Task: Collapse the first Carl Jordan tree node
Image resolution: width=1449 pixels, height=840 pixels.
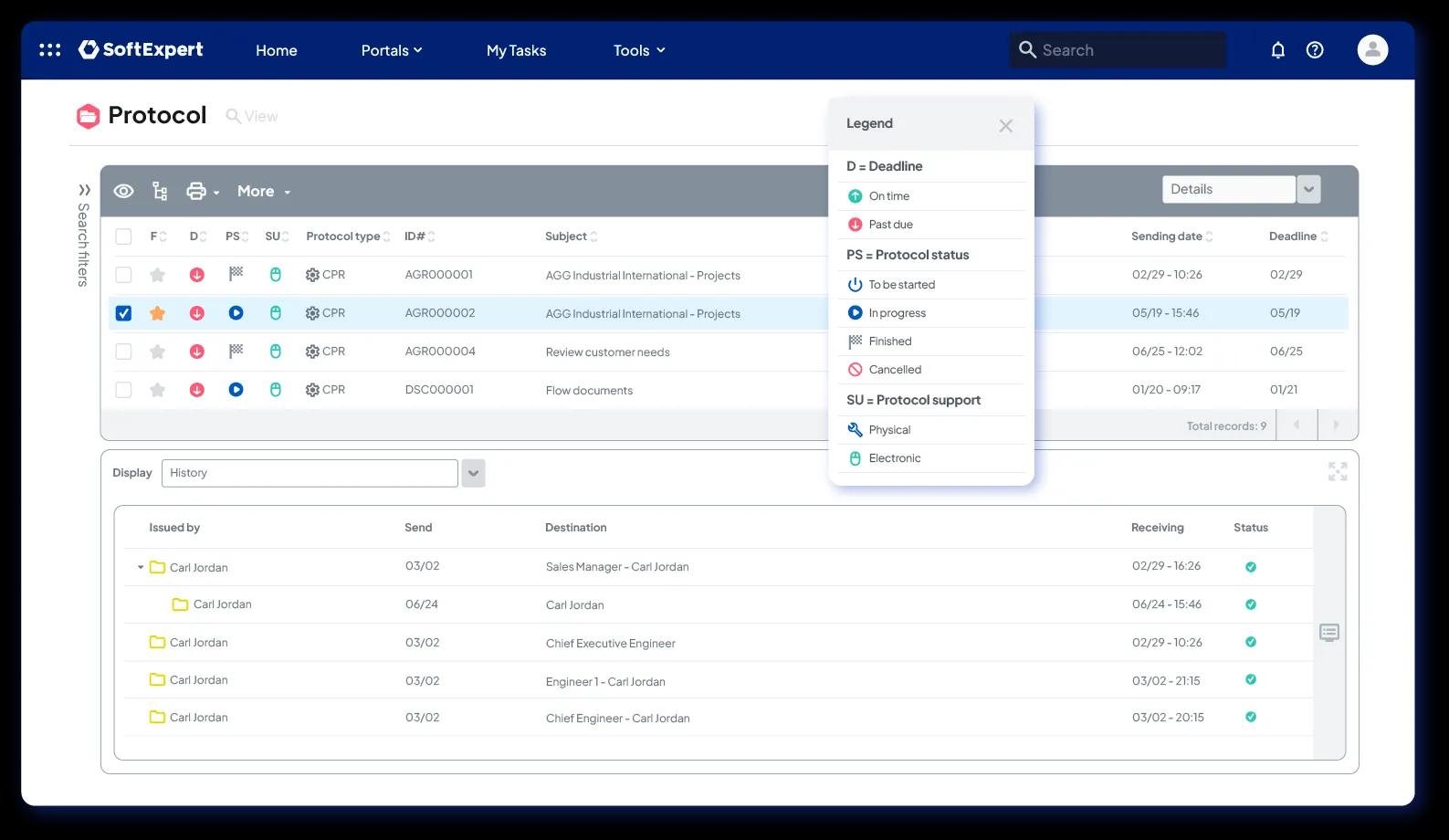Action: pyautogui.click(x=141, y=567)
